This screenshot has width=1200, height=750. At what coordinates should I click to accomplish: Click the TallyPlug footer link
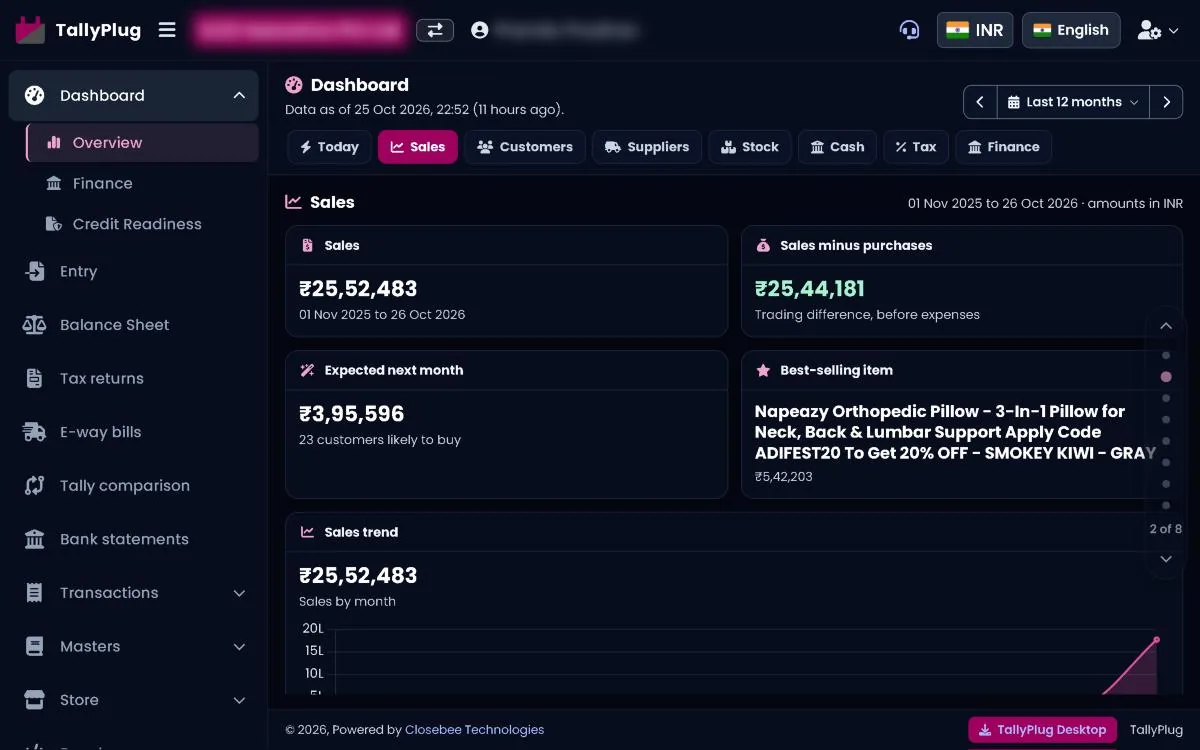pyautogui.click(x=1156, y=730)
